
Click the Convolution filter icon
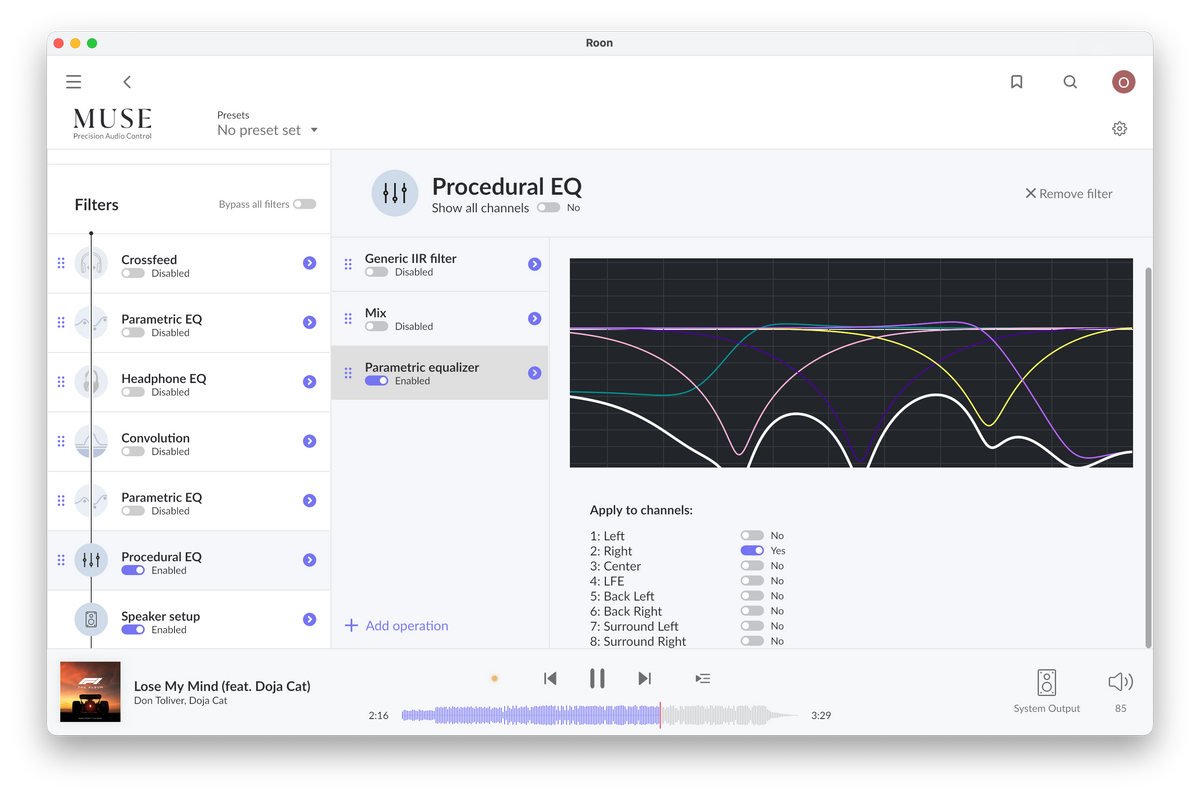point(91,442)
